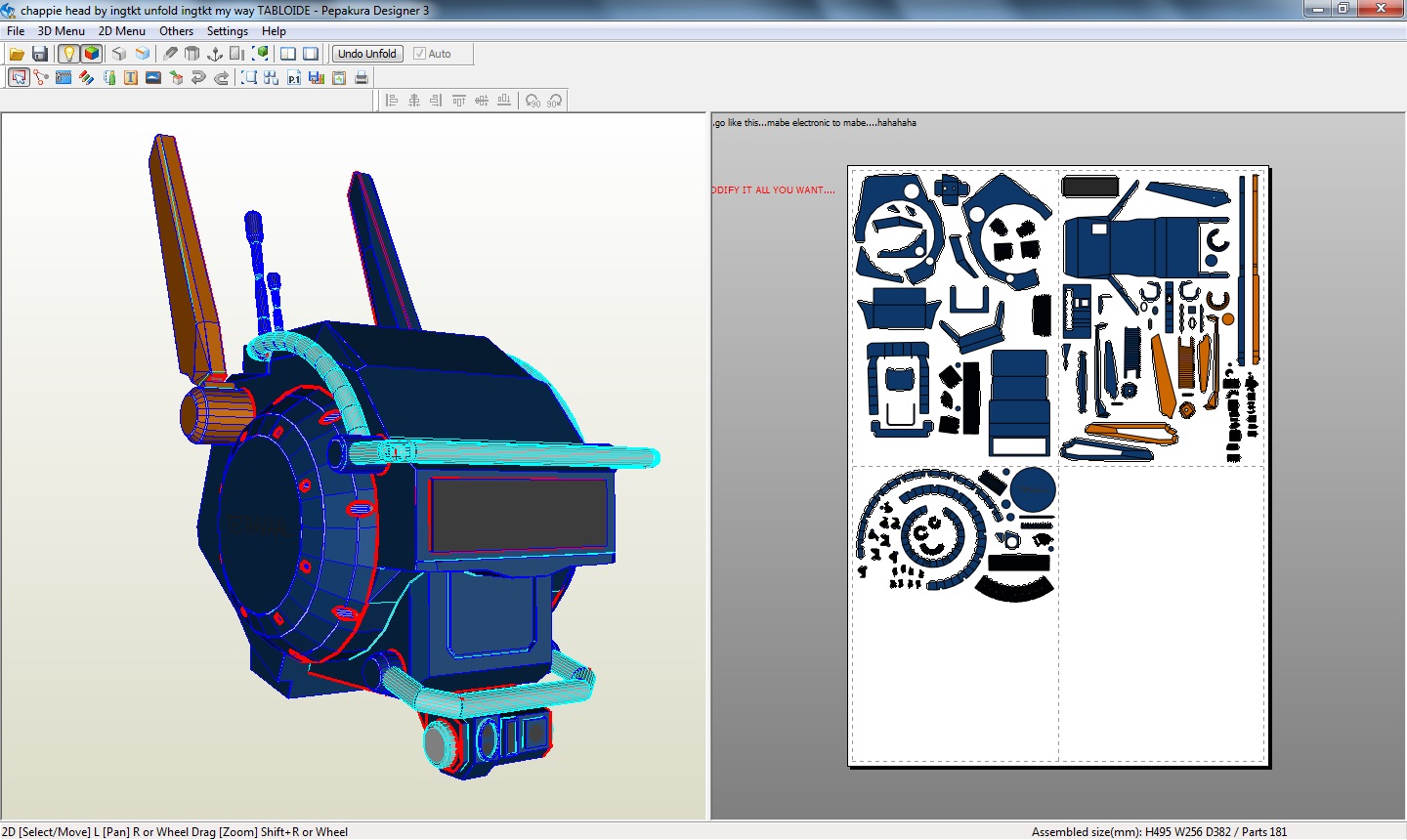Open the 3D Menu
Image resolution: width=1407 pixels, height=840 pixels.
(62, 31)
